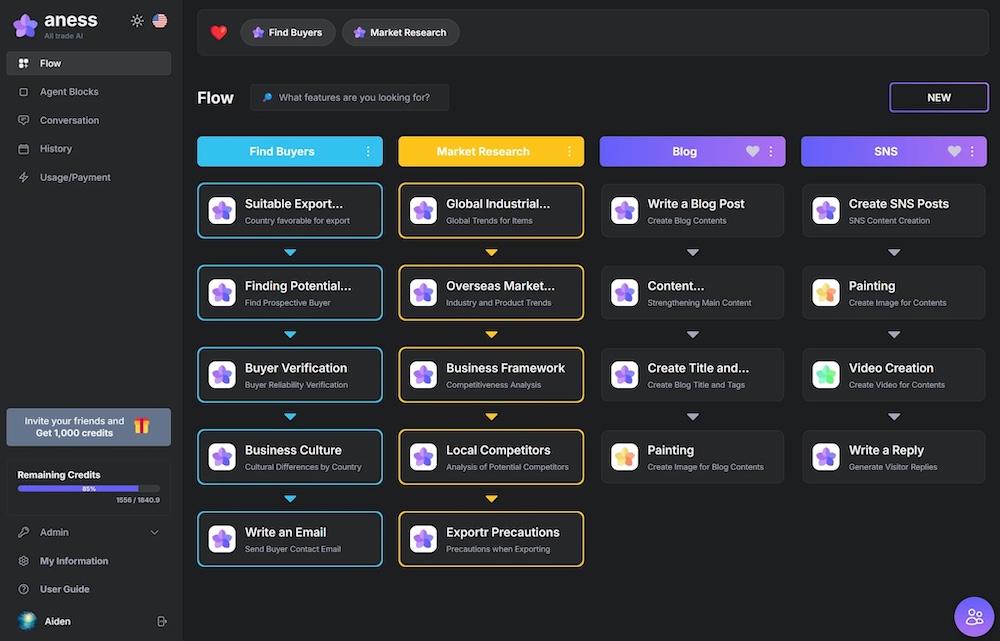Go to Usage/Payment sidebar item

[75, 177]
